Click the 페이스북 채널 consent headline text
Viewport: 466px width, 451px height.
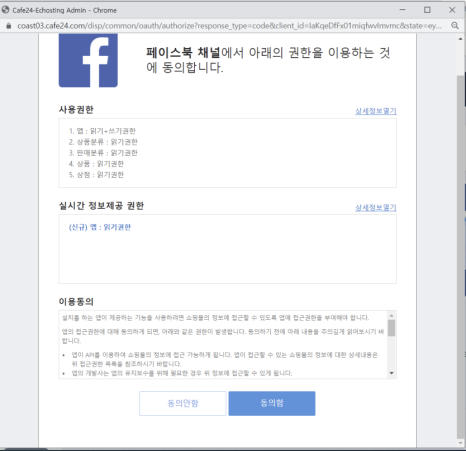point(268,60)
